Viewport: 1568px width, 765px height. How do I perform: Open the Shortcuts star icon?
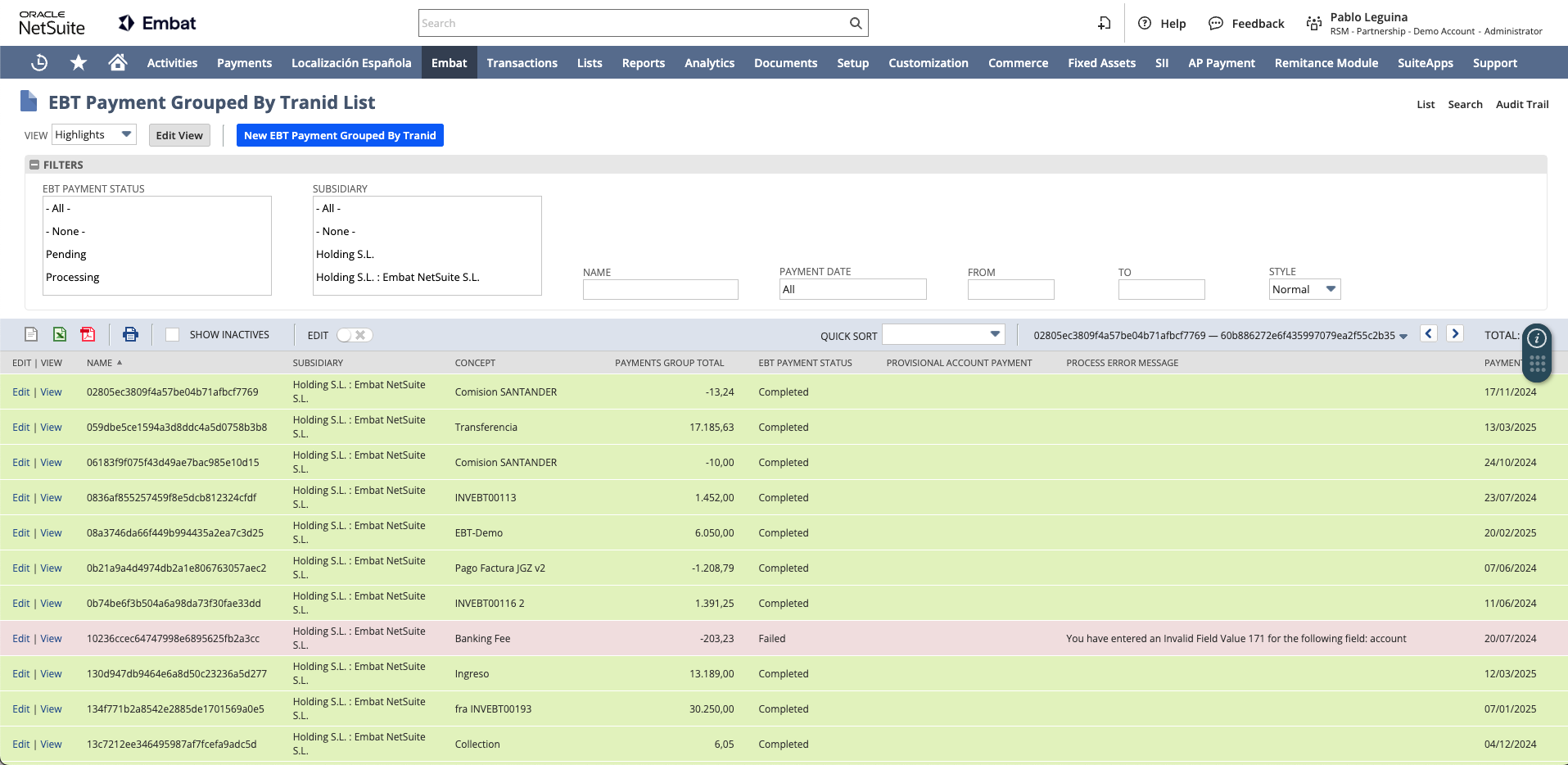(79, 63)
